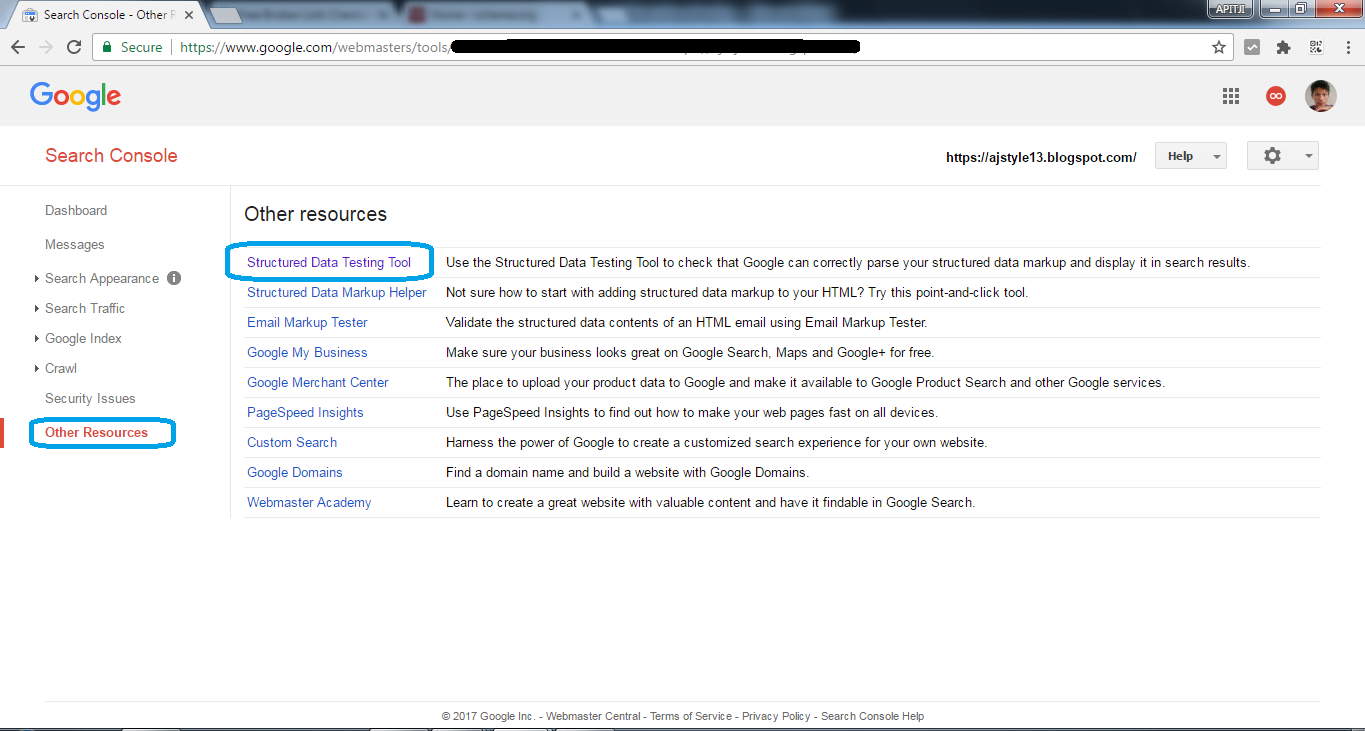The height and width of the screenshot is (731, 1365).
Task: Click the gray checkmark extension icon left of the puzzle piece
Action: point(1252,47)
